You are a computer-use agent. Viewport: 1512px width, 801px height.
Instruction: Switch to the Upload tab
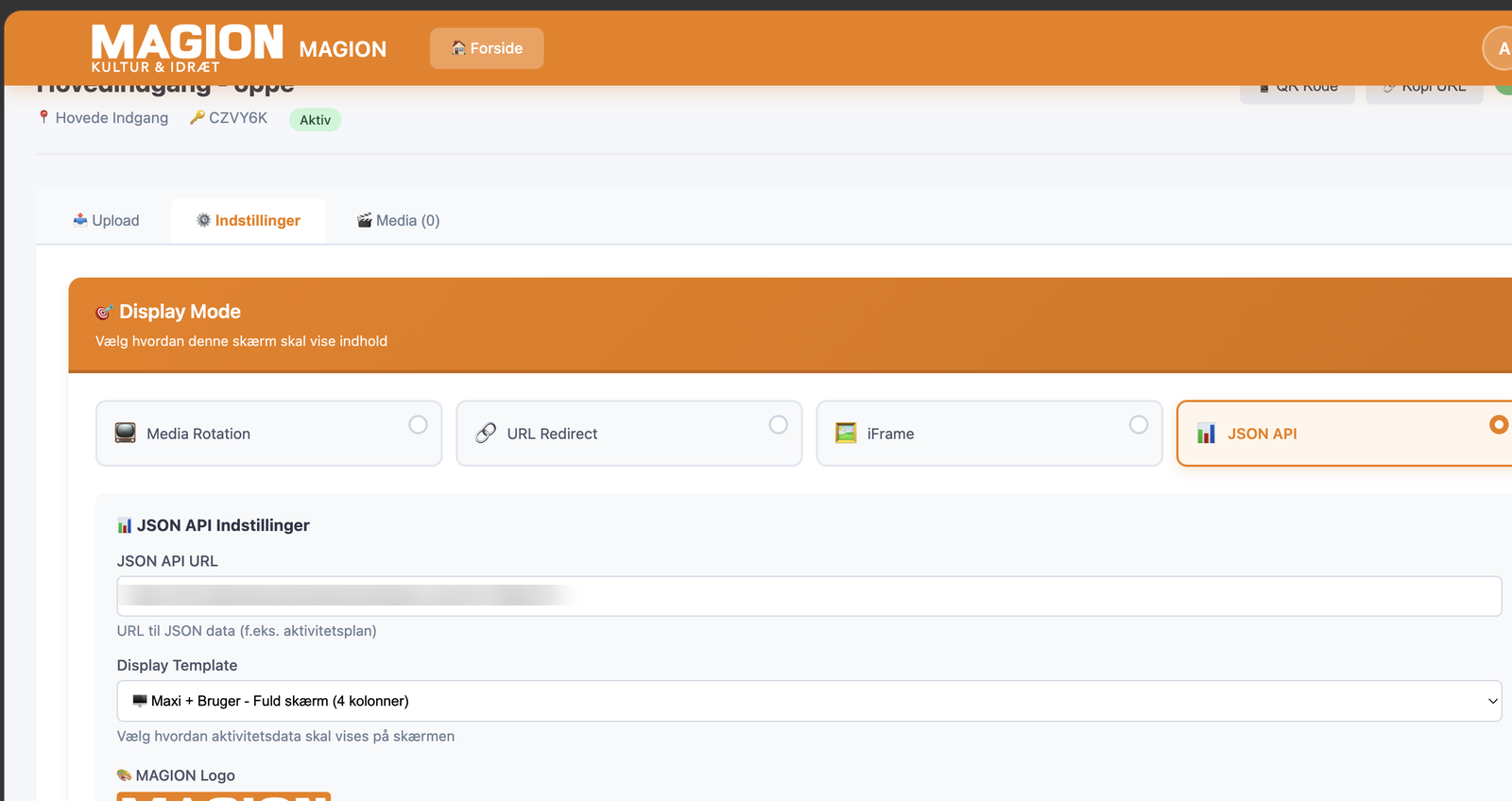point(106,220)
